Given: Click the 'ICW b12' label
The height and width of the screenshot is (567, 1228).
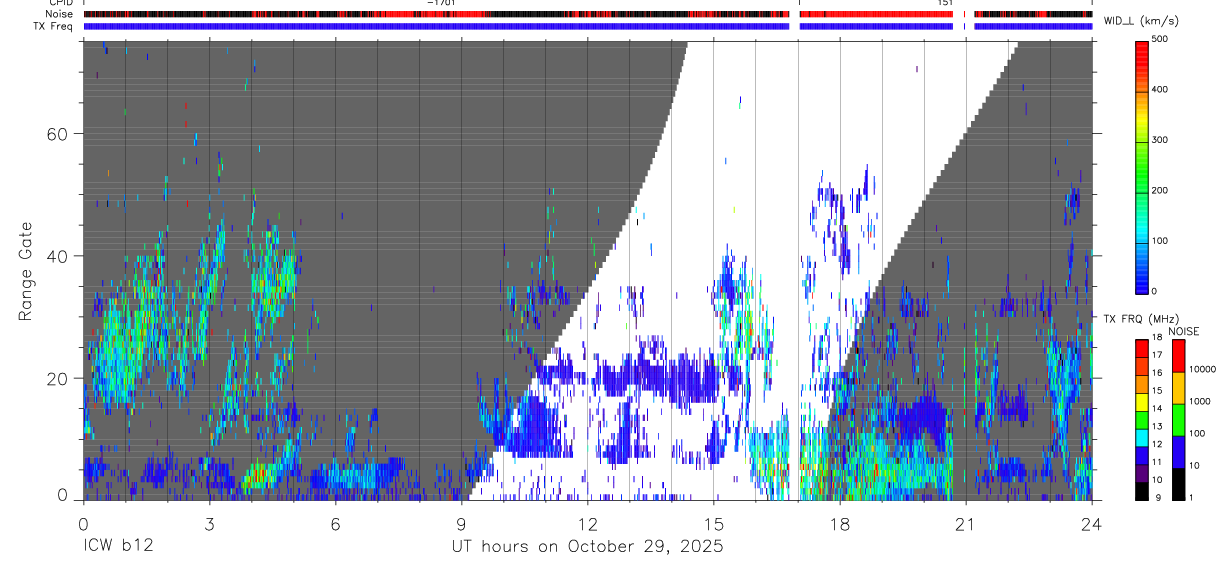Looking at the screenshot, I should coord(116,546).
